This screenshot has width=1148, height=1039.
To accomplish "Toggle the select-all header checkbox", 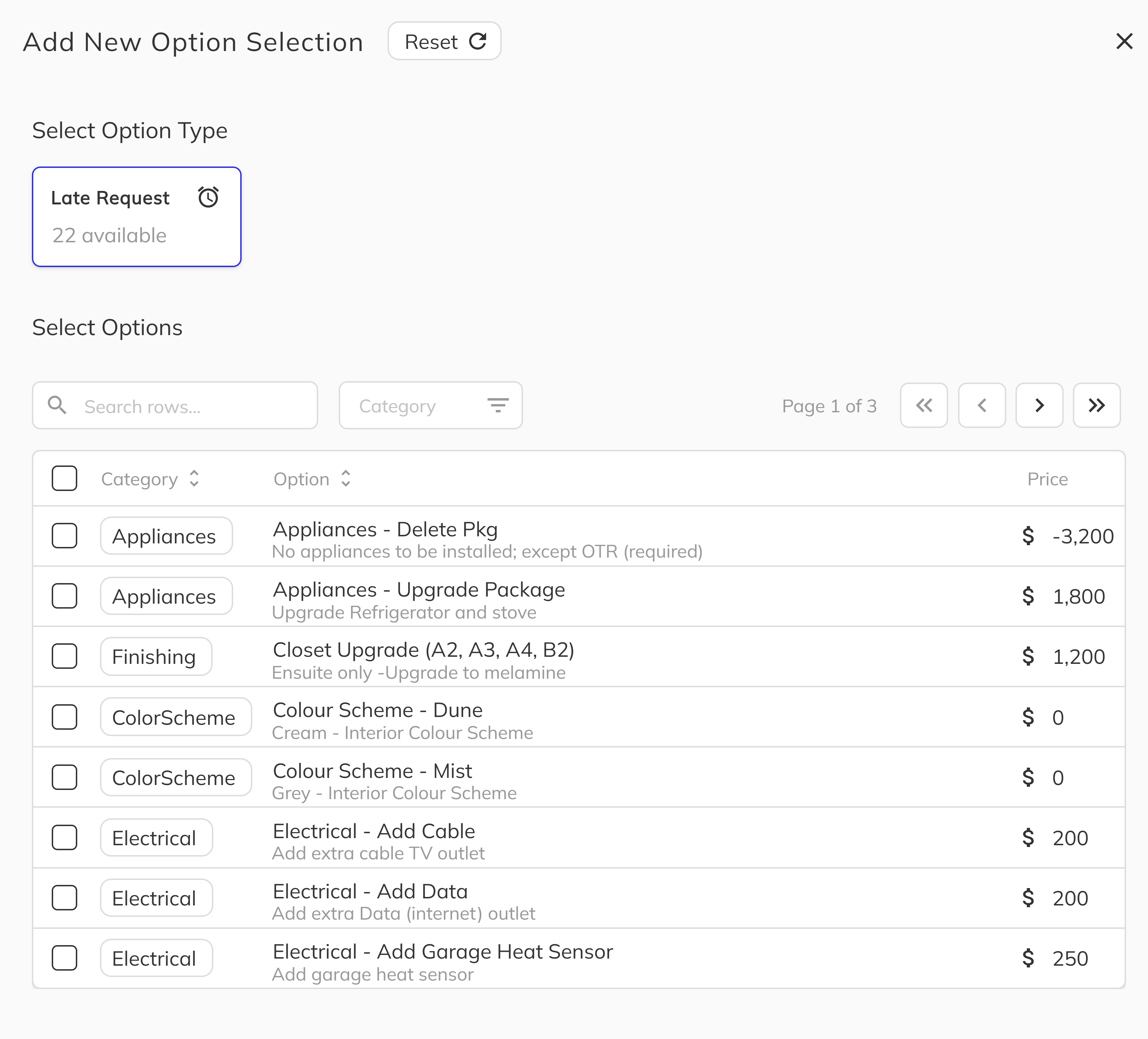I will [64, 478].
